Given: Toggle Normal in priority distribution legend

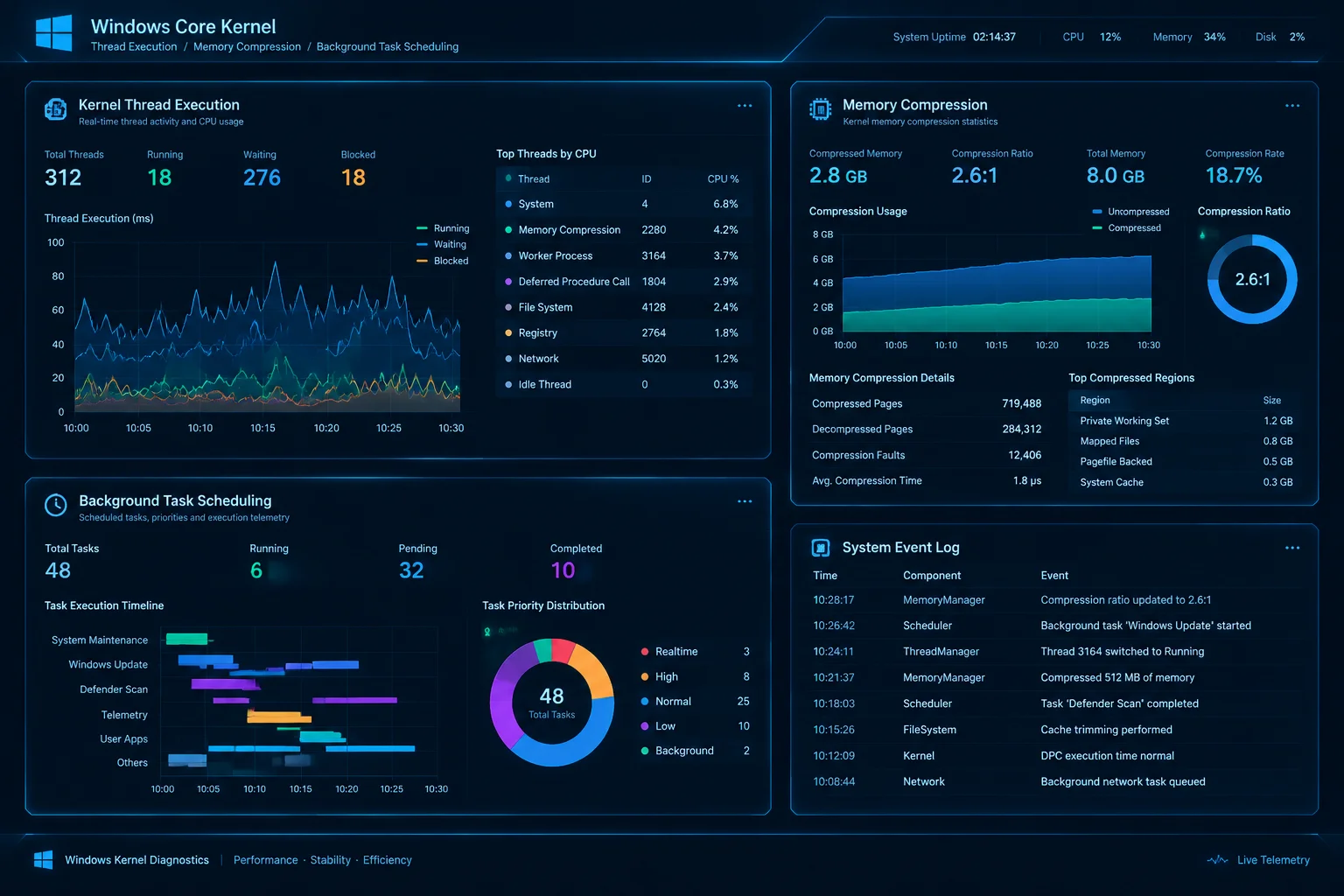Looking at the screenshot, I should click(x=696, y=702).
